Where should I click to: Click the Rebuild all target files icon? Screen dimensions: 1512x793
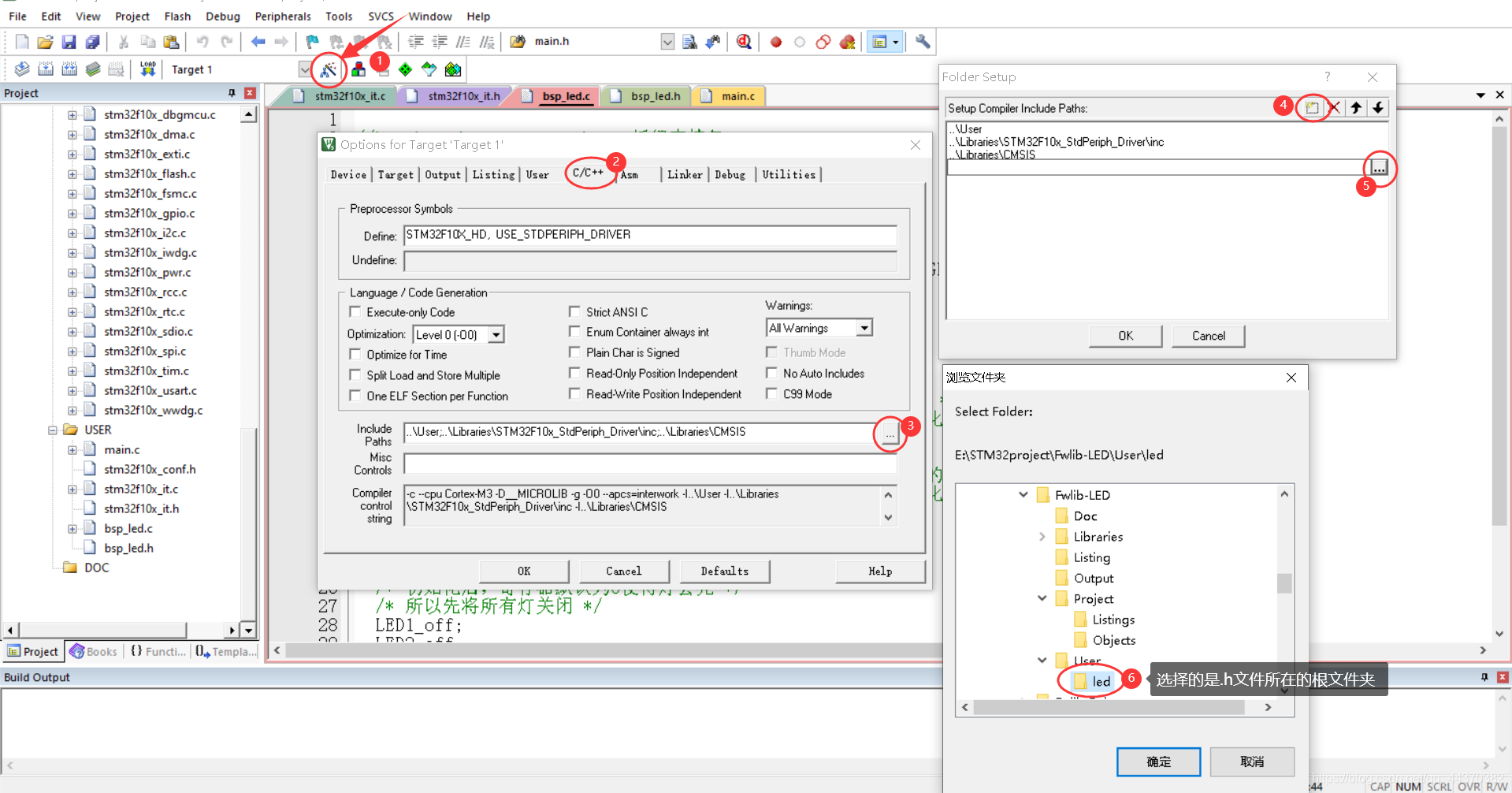tap(69, 69)
